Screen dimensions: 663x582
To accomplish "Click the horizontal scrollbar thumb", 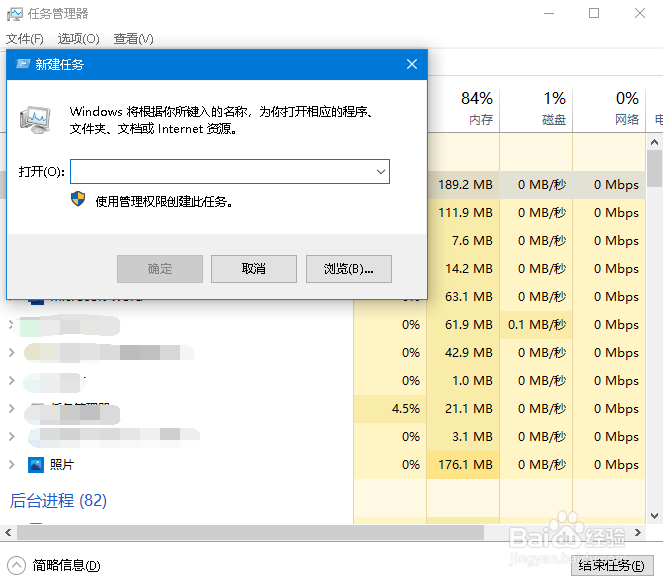I will click(250, 533).
